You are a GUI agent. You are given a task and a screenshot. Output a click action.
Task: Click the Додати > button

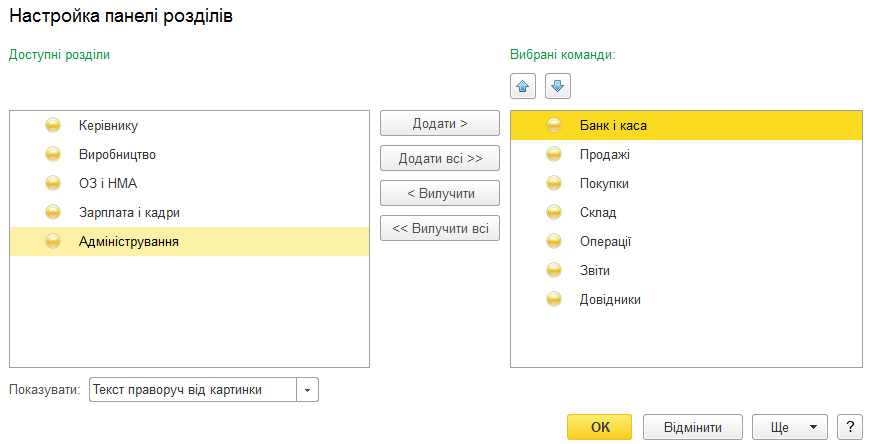click(440, 124)
